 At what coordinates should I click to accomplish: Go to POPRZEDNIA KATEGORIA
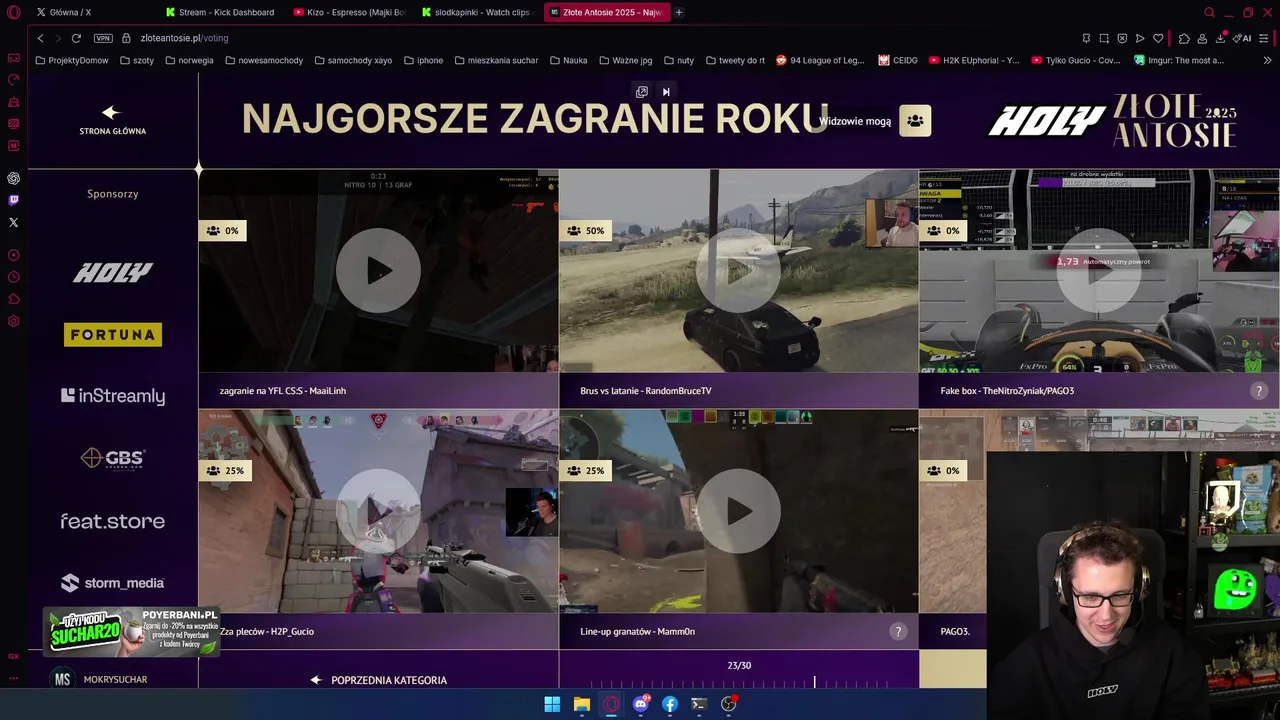378,680
